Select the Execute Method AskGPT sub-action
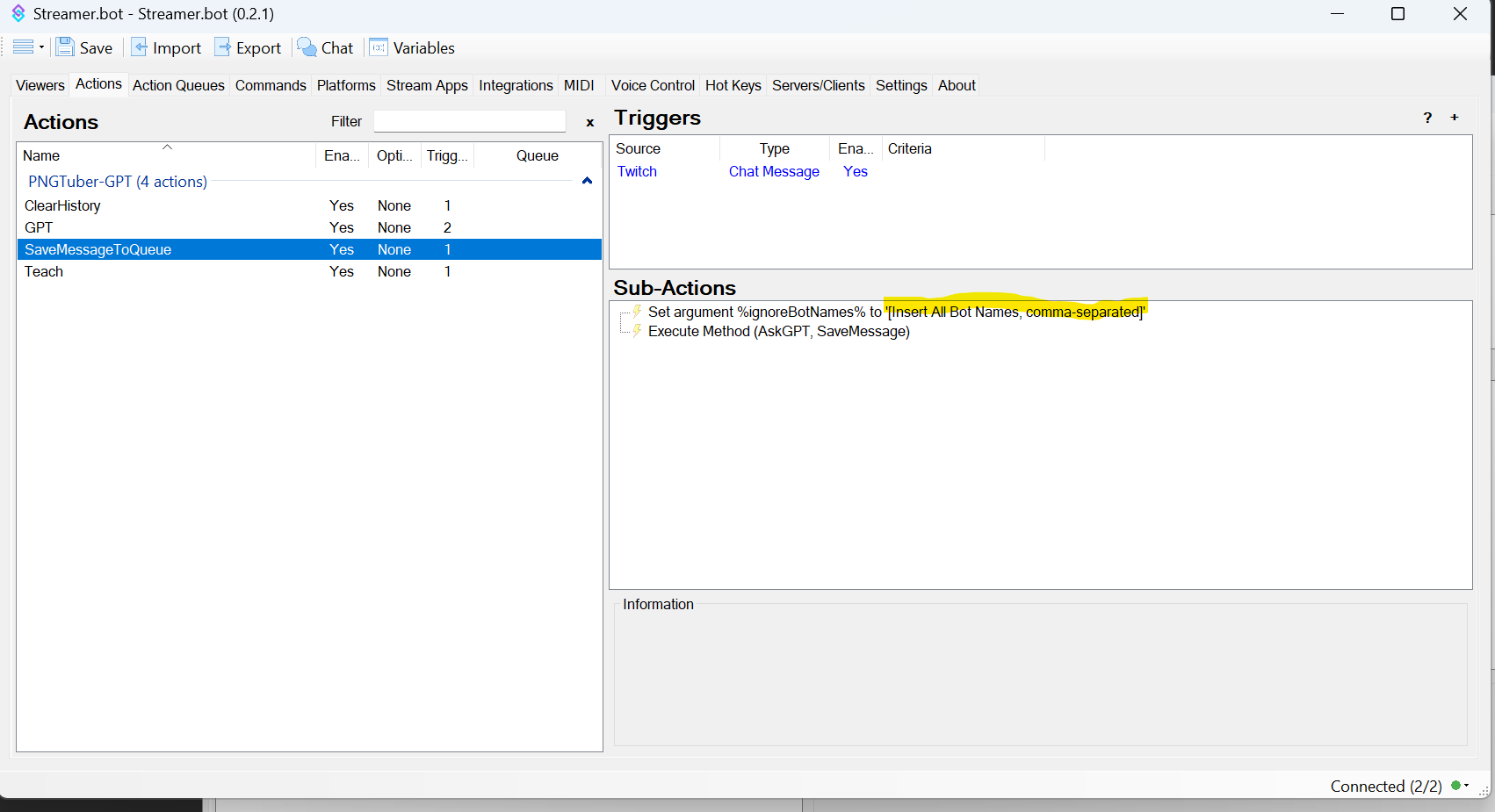The height and width of the screenshot is (812, 1495). [x=778, y=332]
